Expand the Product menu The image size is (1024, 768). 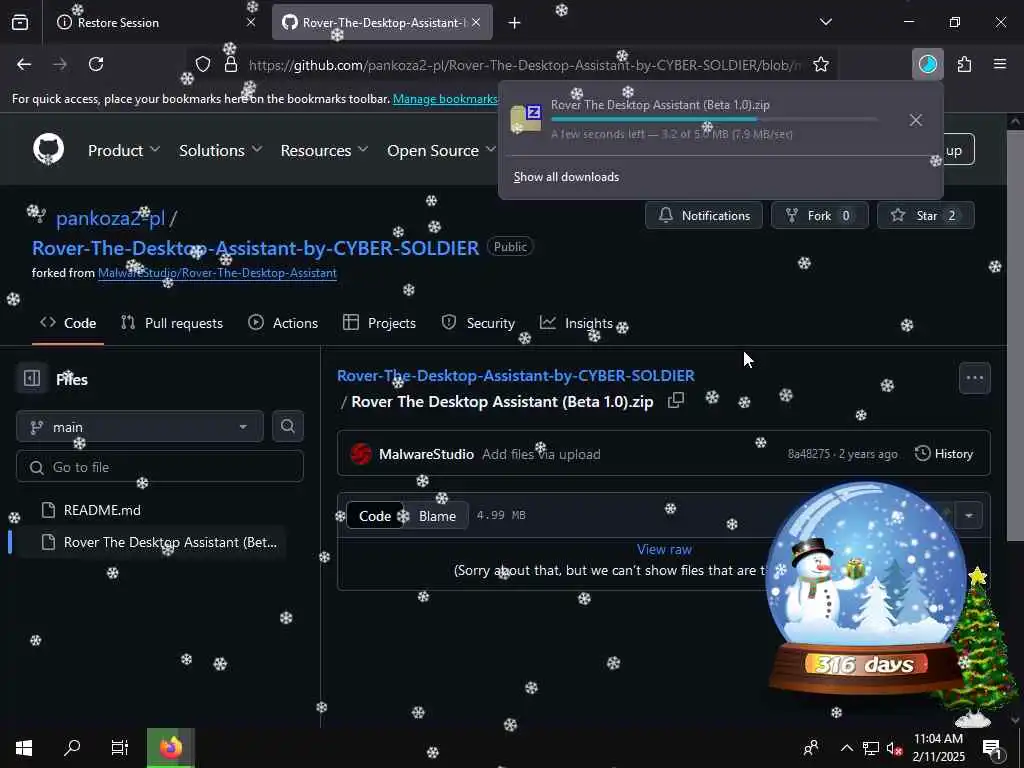(x=124, y=150)
